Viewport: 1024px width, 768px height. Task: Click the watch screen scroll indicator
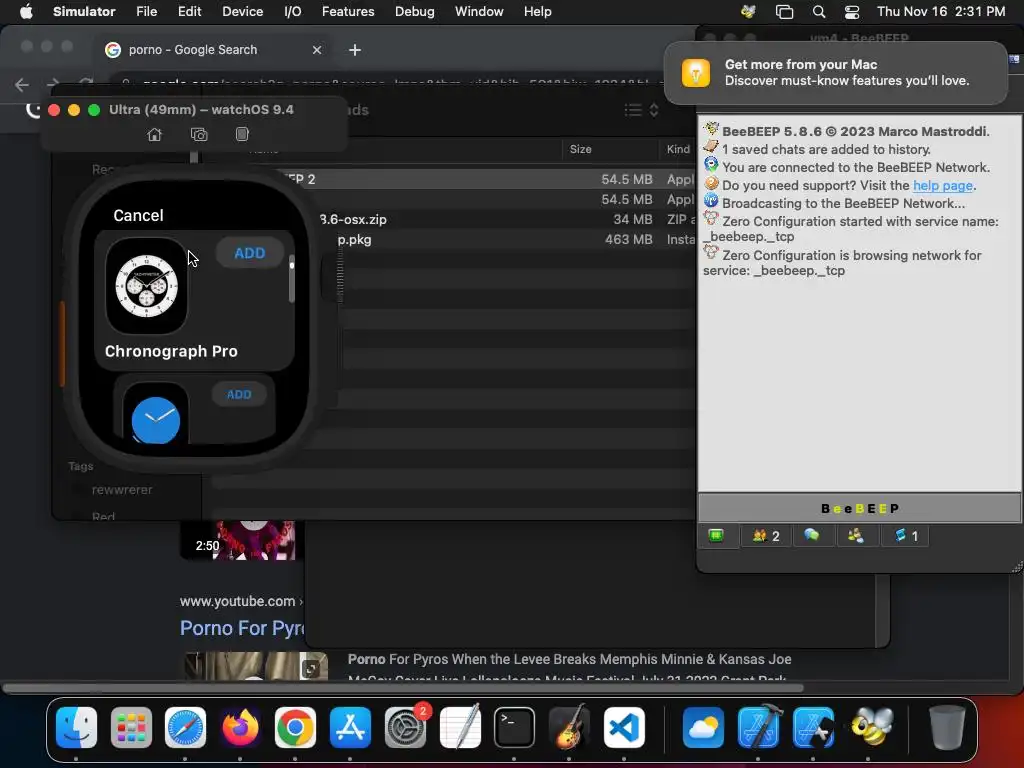(291, 280)
